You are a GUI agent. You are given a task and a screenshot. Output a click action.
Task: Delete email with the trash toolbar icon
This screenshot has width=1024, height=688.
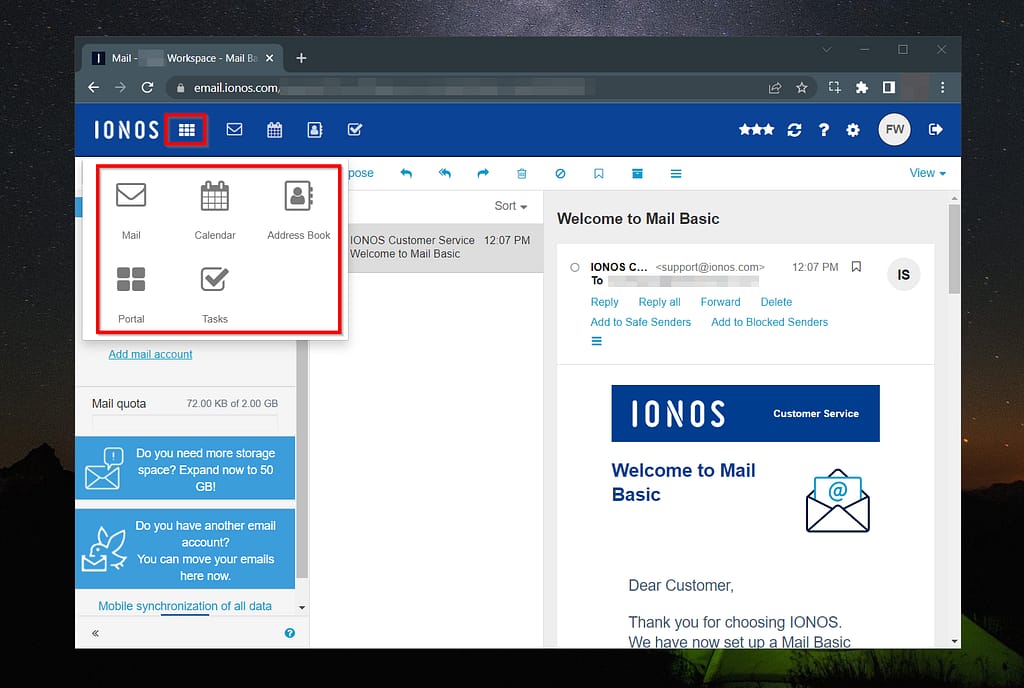pos(522,174)
